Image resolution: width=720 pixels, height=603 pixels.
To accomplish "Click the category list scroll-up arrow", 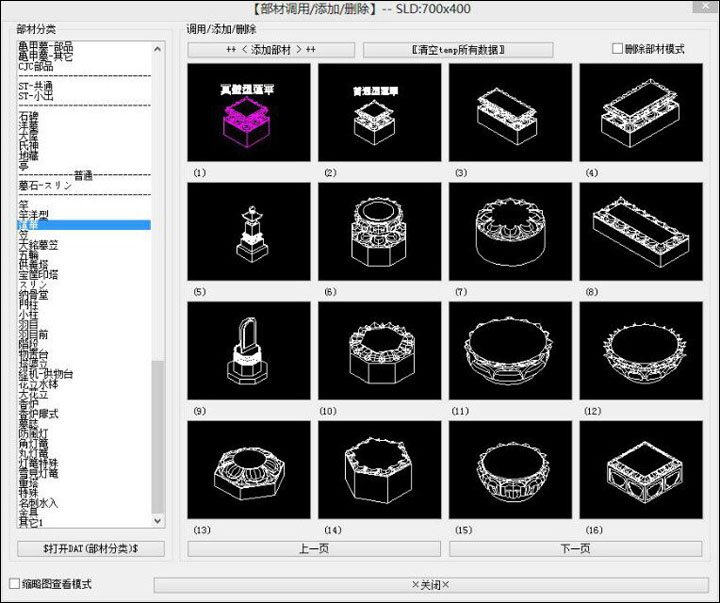I will click(158, 48).
